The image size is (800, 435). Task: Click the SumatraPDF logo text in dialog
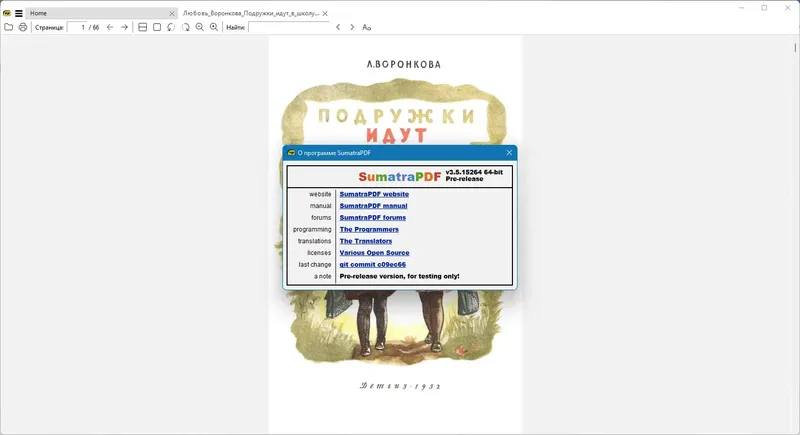[399, 176]
